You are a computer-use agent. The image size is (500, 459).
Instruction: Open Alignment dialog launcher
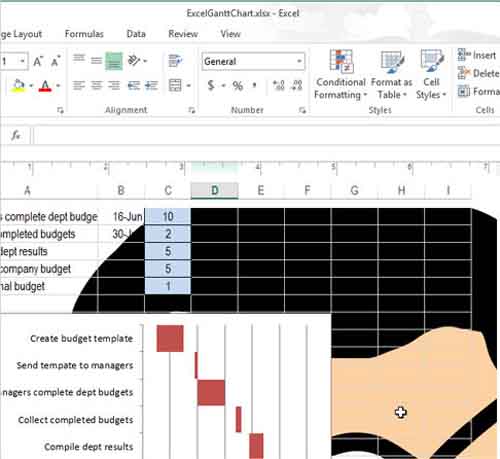192,110
